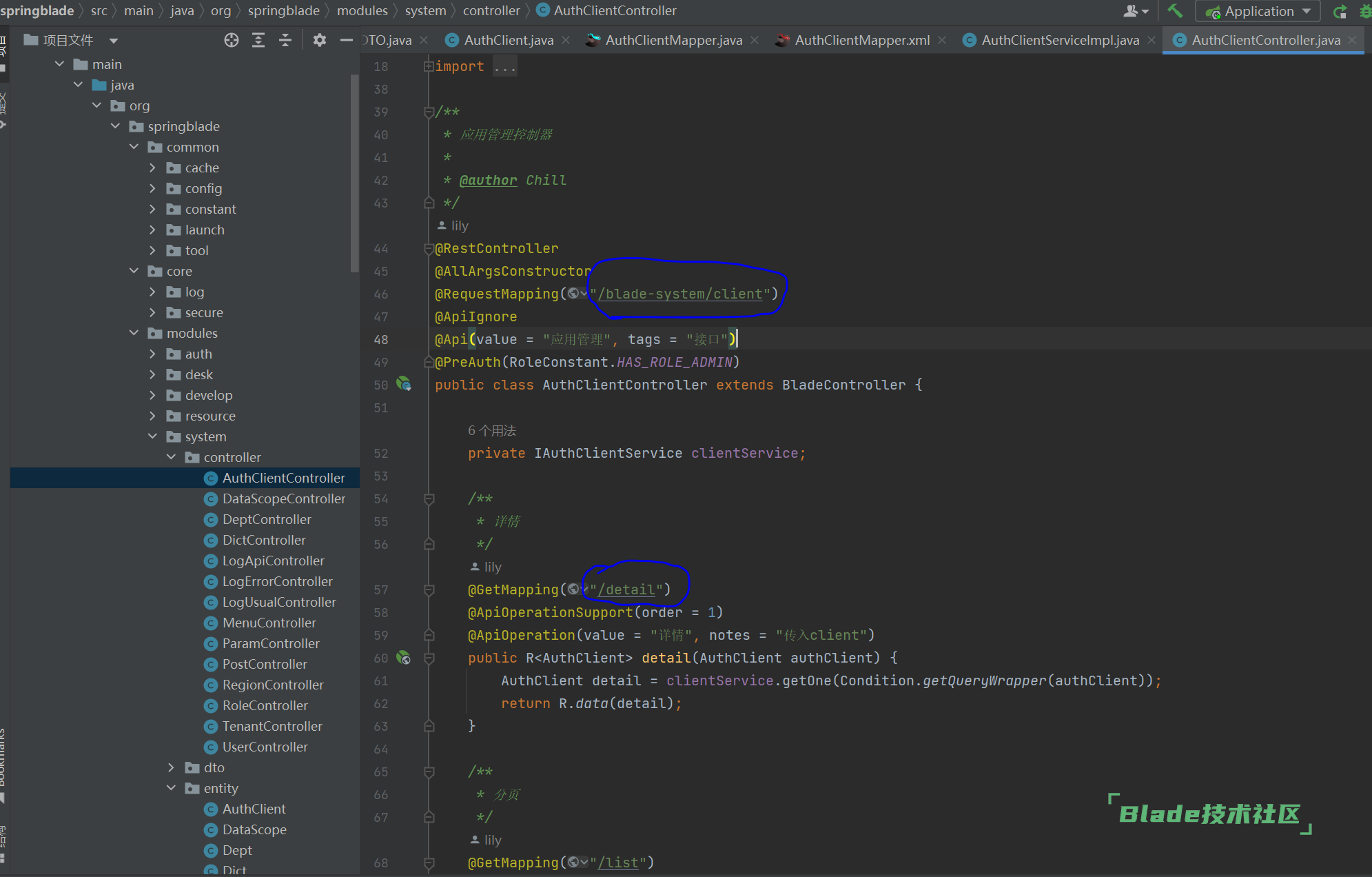The image size is (1372, 877).
Task: Select TenantController in the project tree
Action: pyautogui.click(x=272, y=726)
